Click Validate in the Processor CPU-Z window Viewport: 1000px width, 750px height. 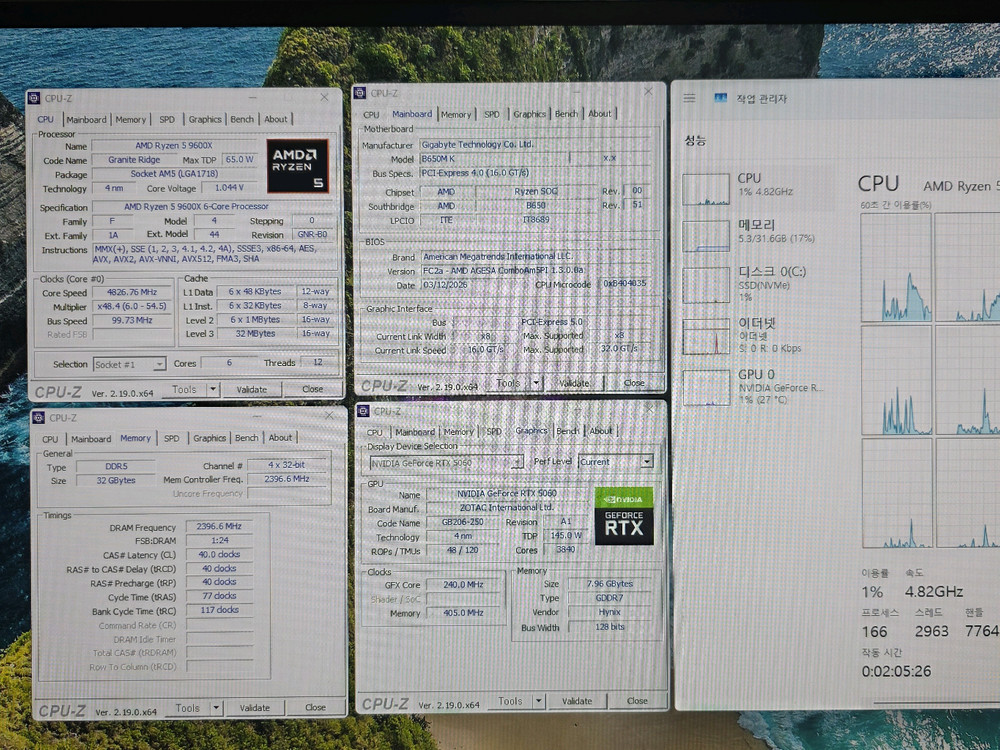click(x=252, y=389)
